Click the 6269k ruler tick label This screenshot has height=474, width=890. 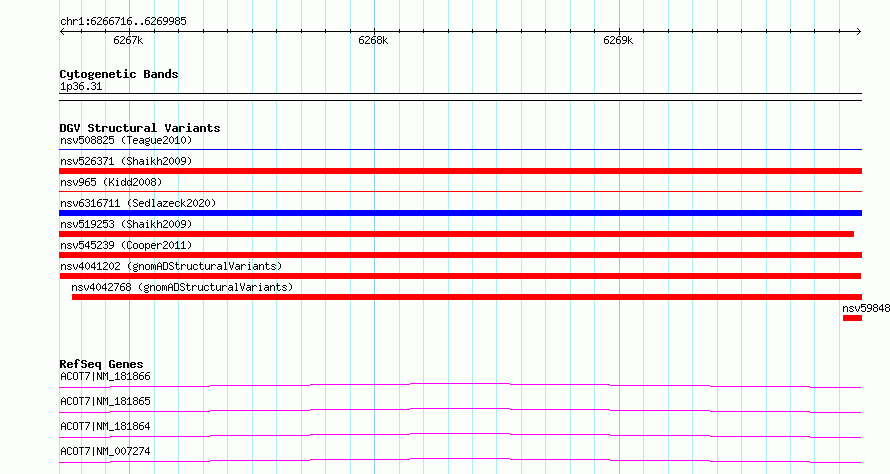tap(618, 40)
